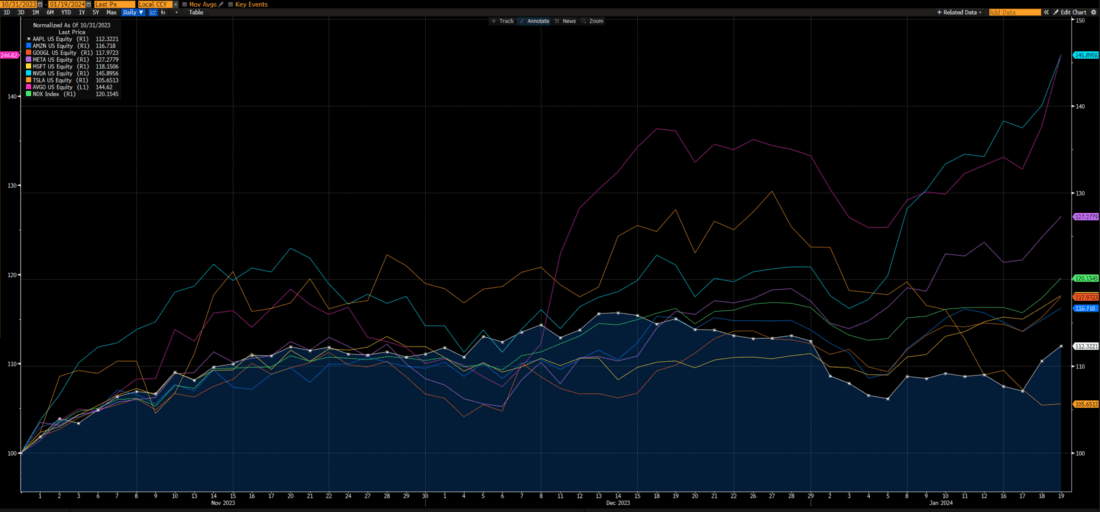The width and height of the screenshot is (1100, 512).
Task: Click the start date field 10/31/2023
Action: pos(19,4)
